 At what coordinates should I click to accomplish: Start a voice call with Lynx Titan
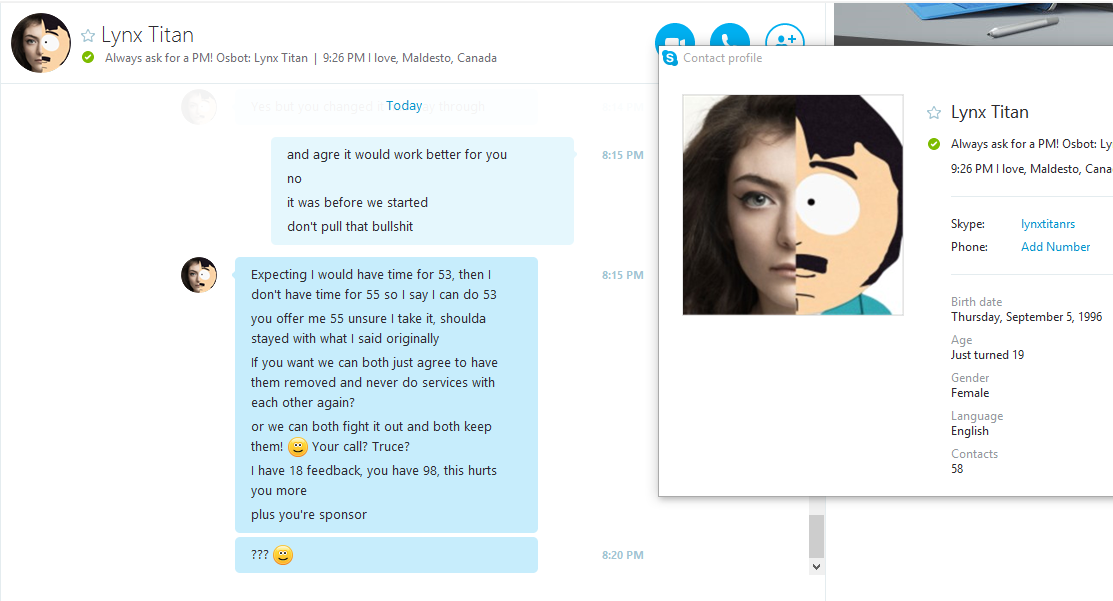pyautogui.click(x=730, y=35)
